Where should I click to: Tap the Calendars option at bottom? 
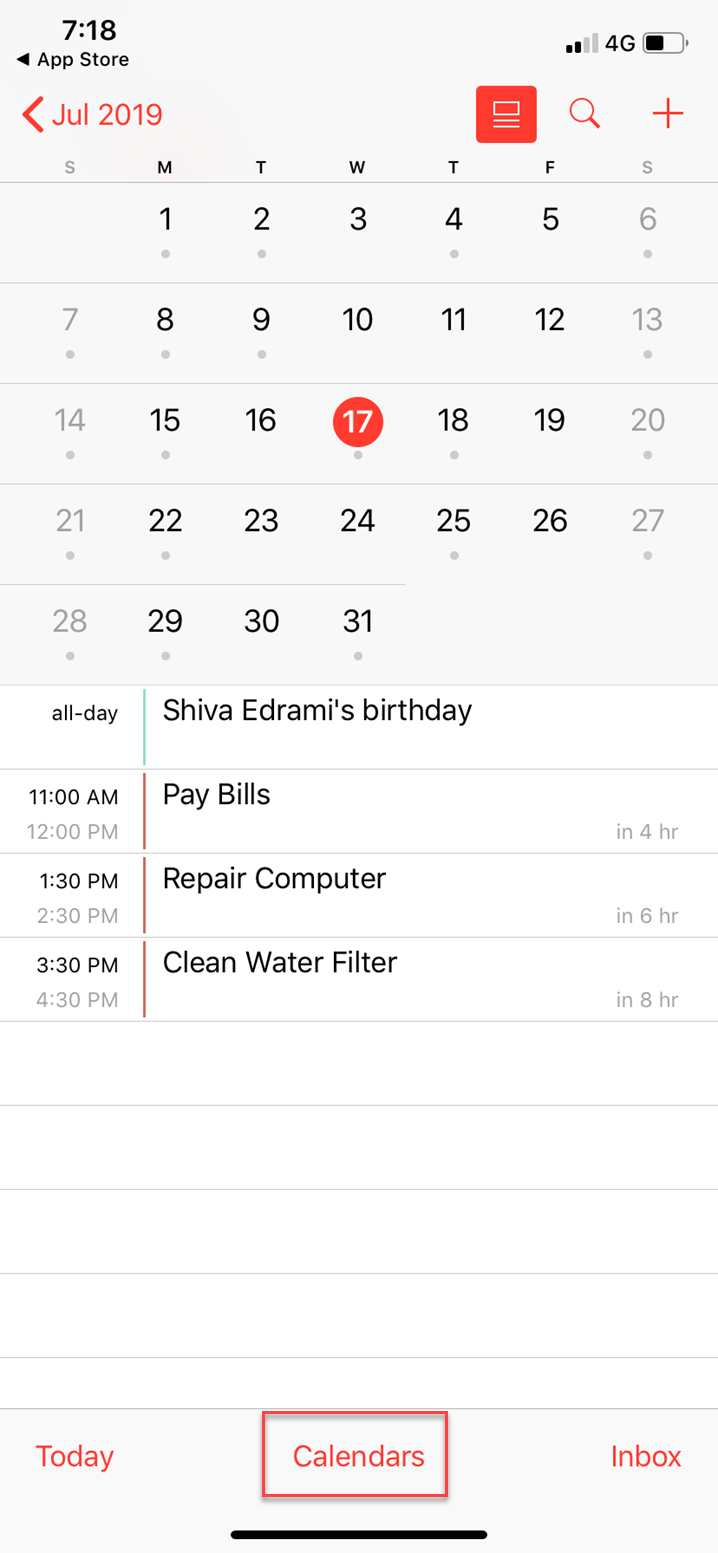[x=355, y=1456]
